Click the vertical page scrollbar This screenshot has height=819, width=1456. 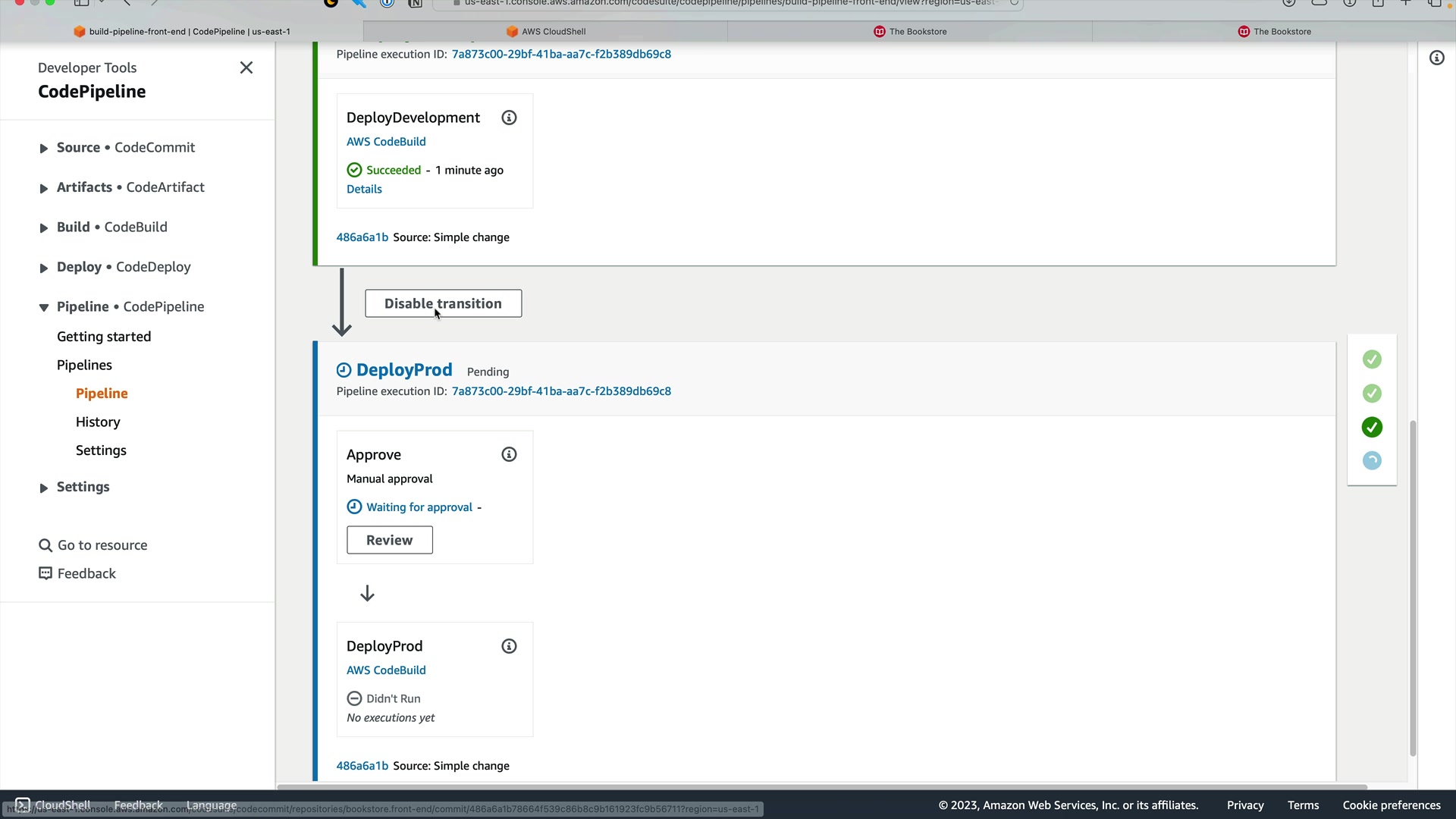pyautogui.click(x=1412, y=588)
